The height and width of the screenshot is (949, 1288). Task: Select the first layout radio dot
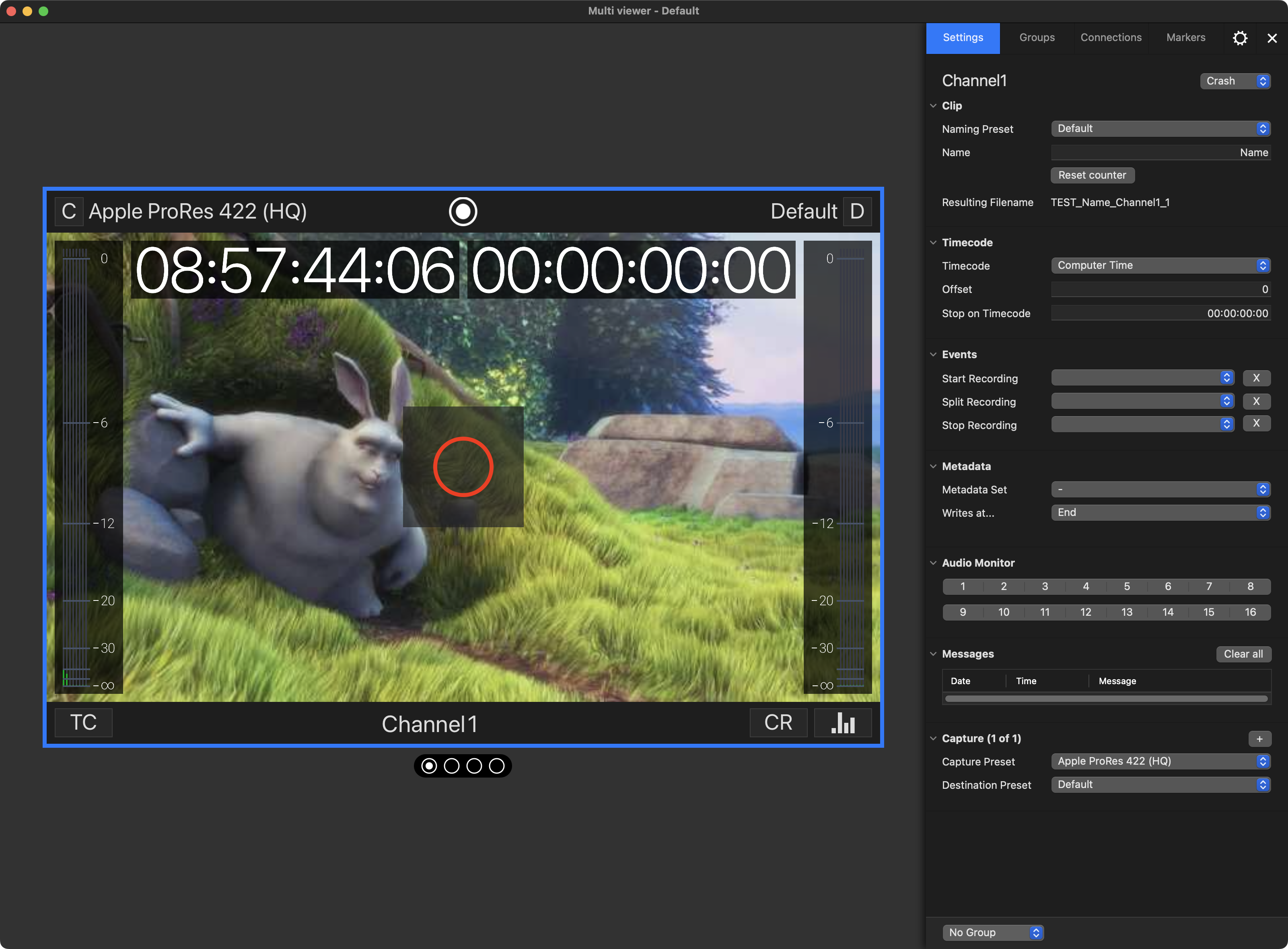pyautogui.click(x=429, y=766)
